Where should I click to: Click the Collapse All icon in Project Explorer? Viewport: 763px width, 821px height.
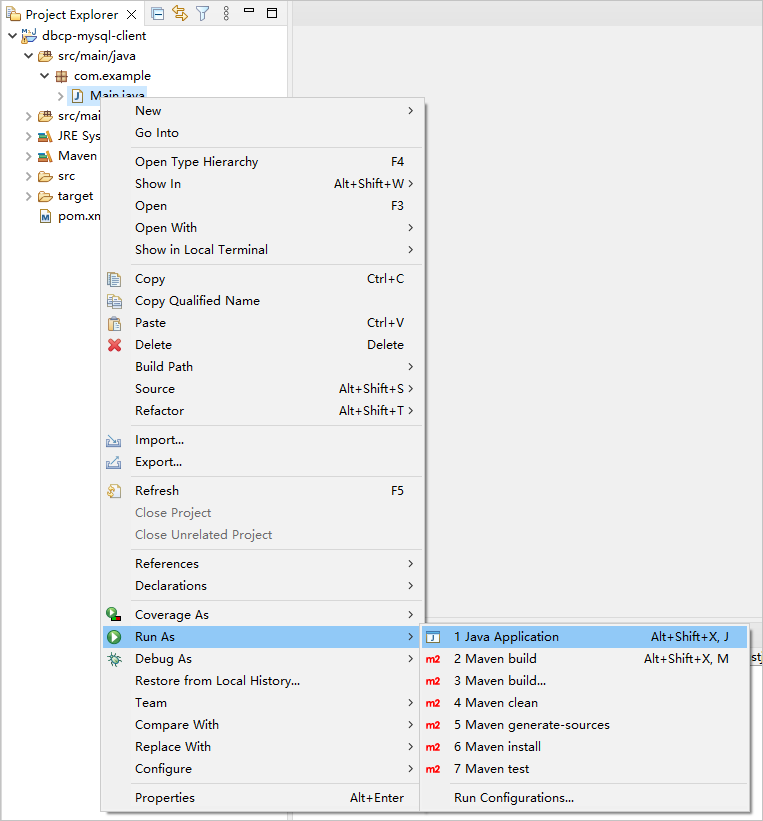click(x=157, y=13)
